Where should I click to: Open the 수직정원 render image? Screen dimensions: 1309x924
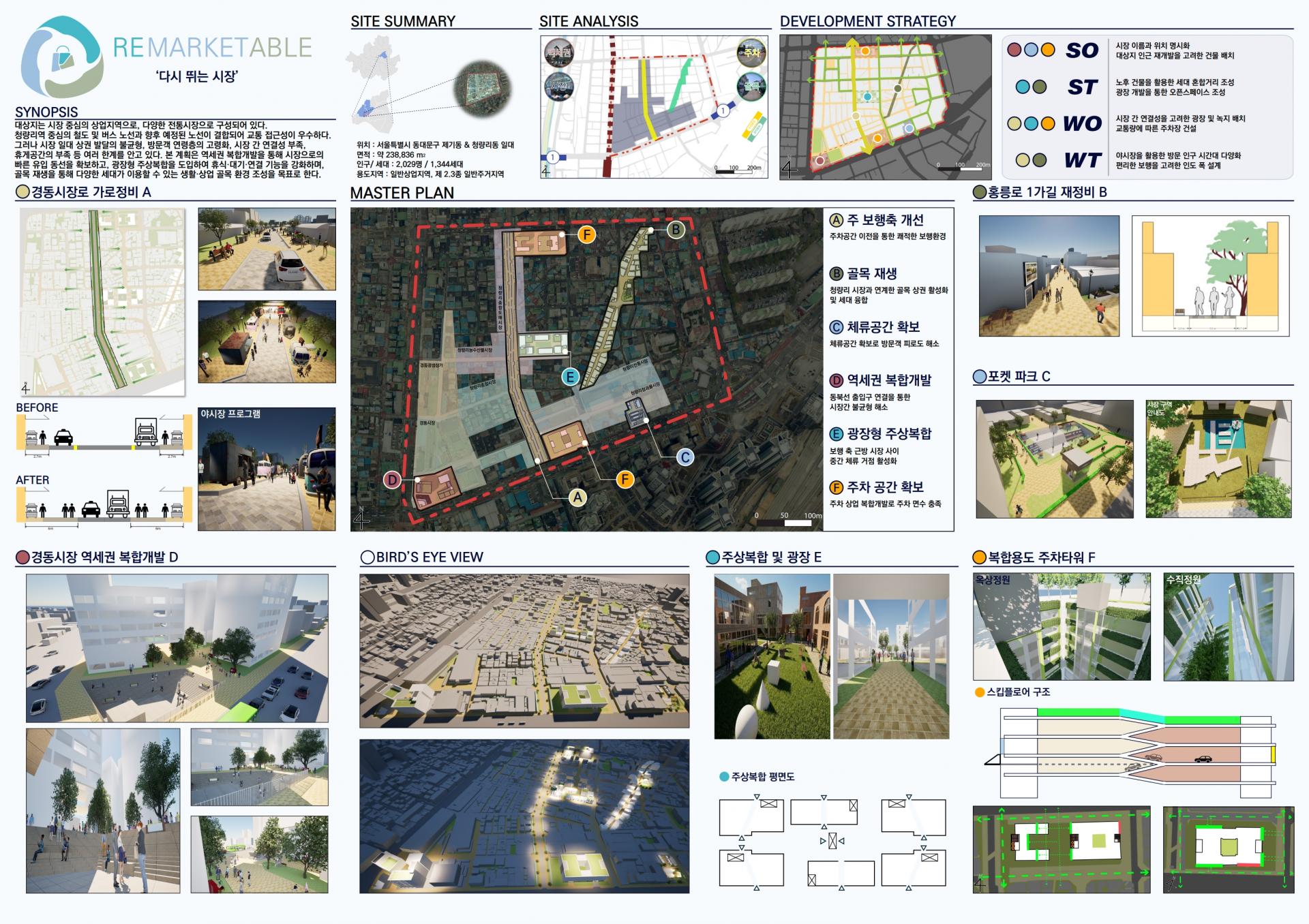1229,626
